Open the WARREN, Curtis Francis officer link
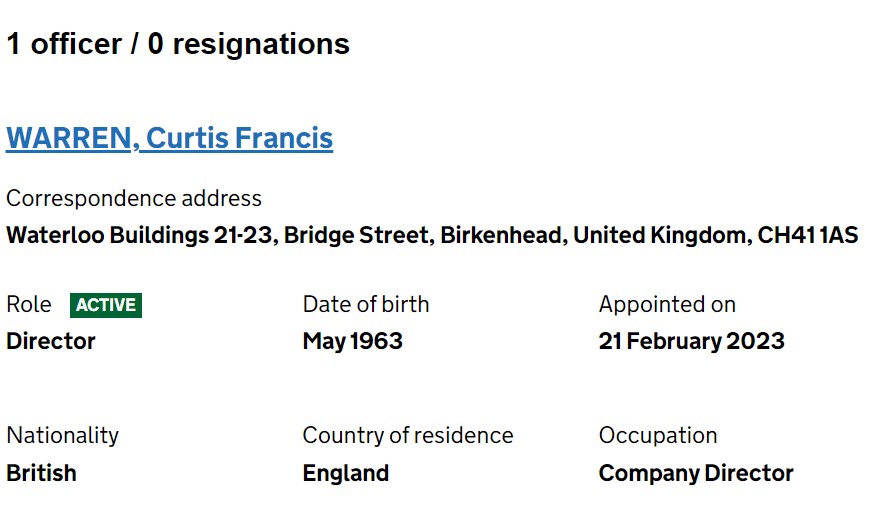Screen dimensions: 877x517 point(169,138)
